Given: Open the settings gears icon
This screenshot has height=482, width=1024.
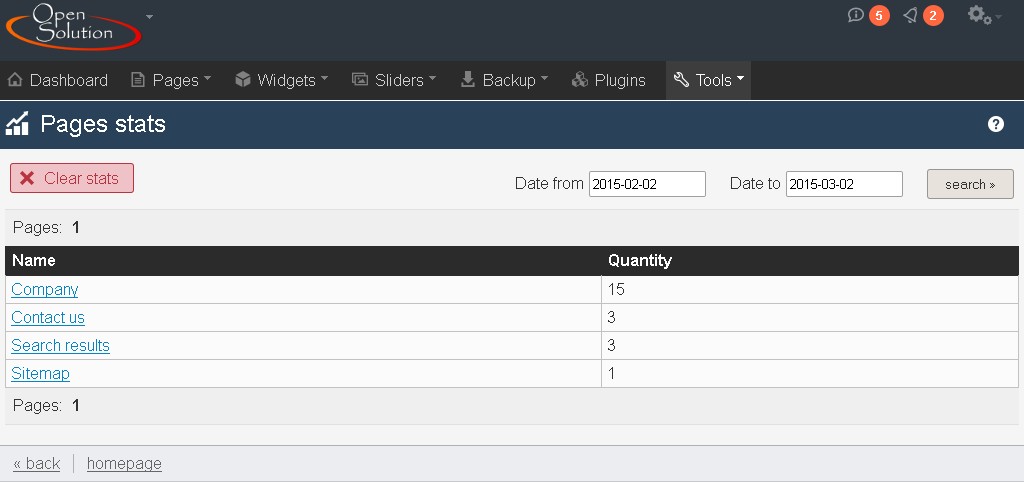Looking at the screenshot, I should point(980,15).
